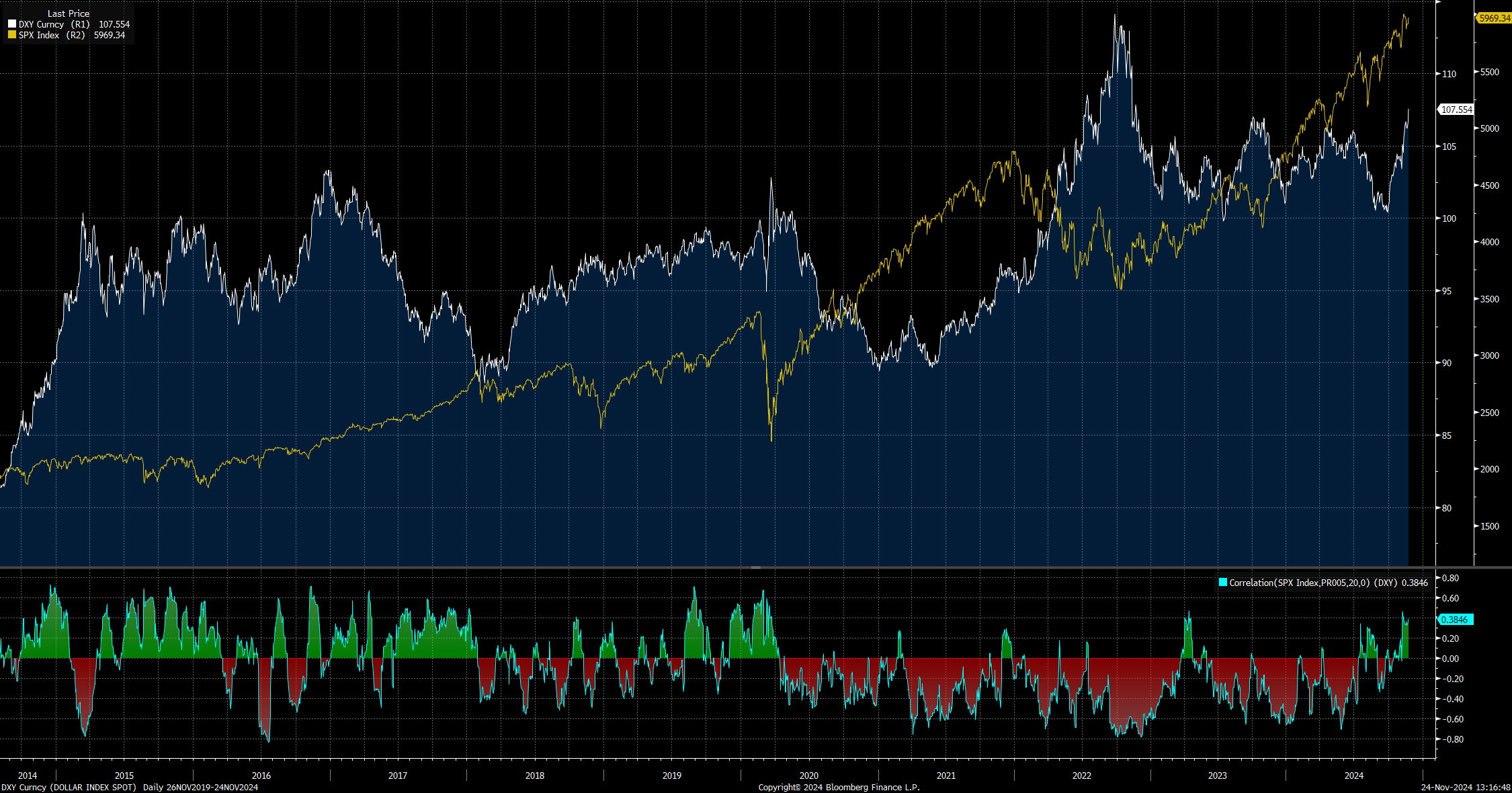Toggle visibility of the DXY Curncy series
This screenshot has height=793, width=1512.
(x=12, y=24)
